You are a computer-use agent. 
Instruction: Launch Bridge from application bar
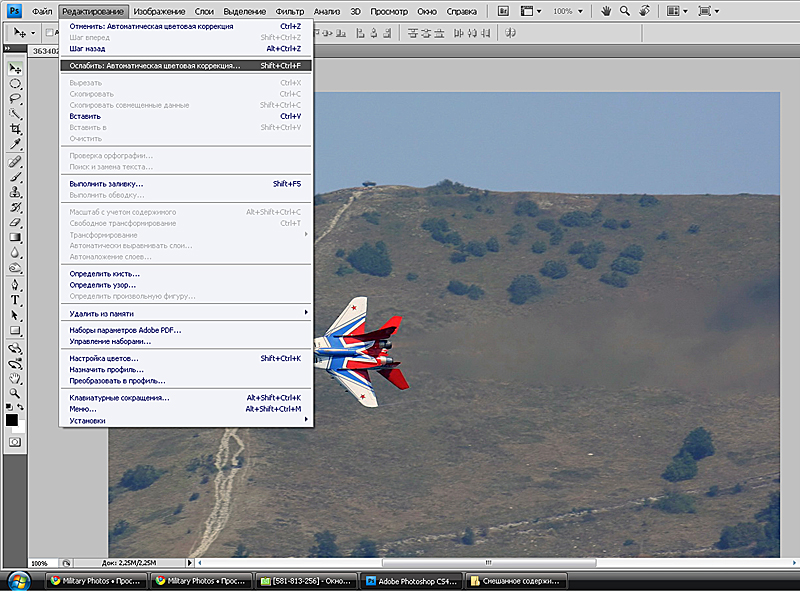click(x=503, y=11)
